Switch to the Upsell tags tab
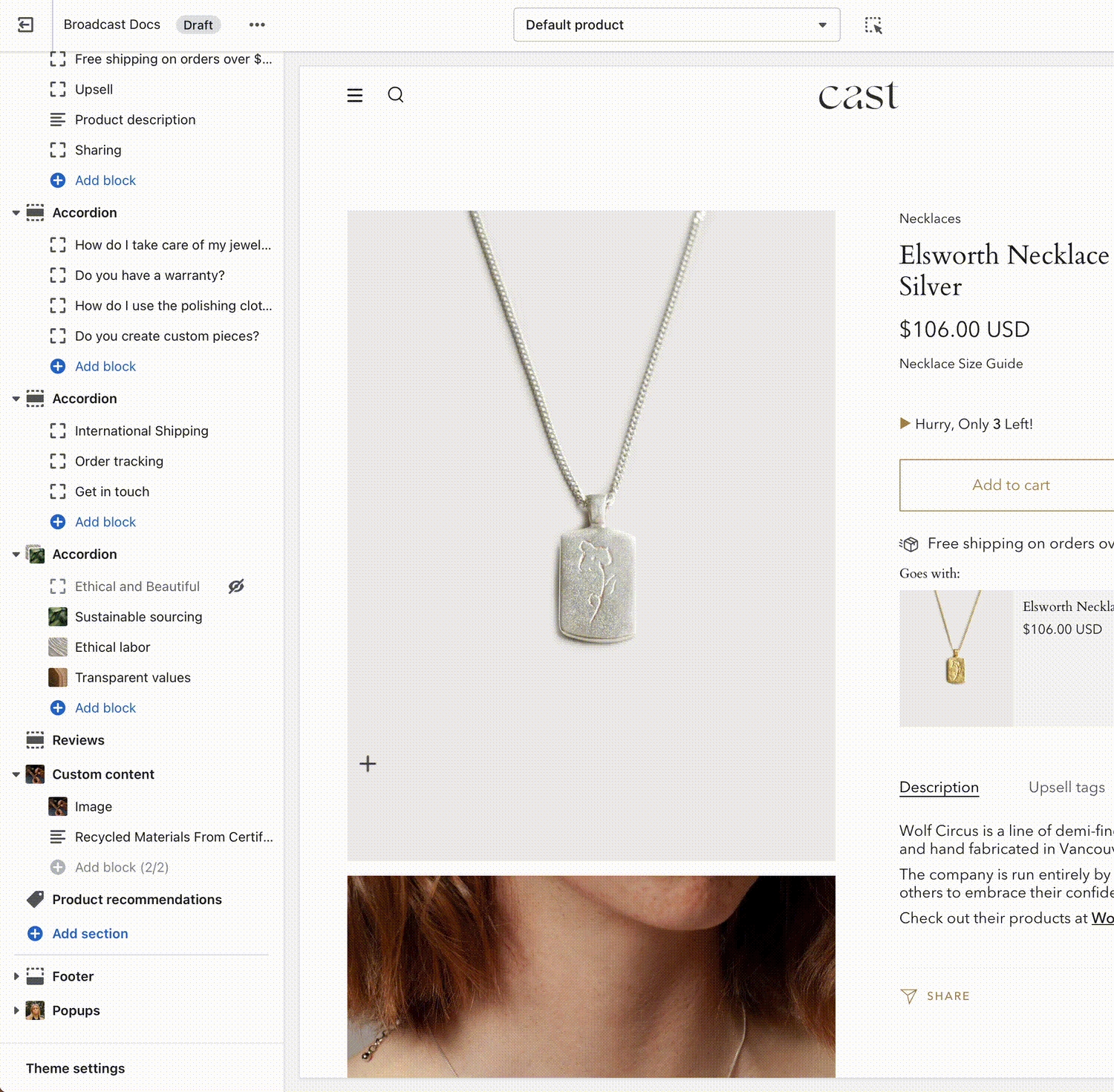 click(x=1066, y=788)
